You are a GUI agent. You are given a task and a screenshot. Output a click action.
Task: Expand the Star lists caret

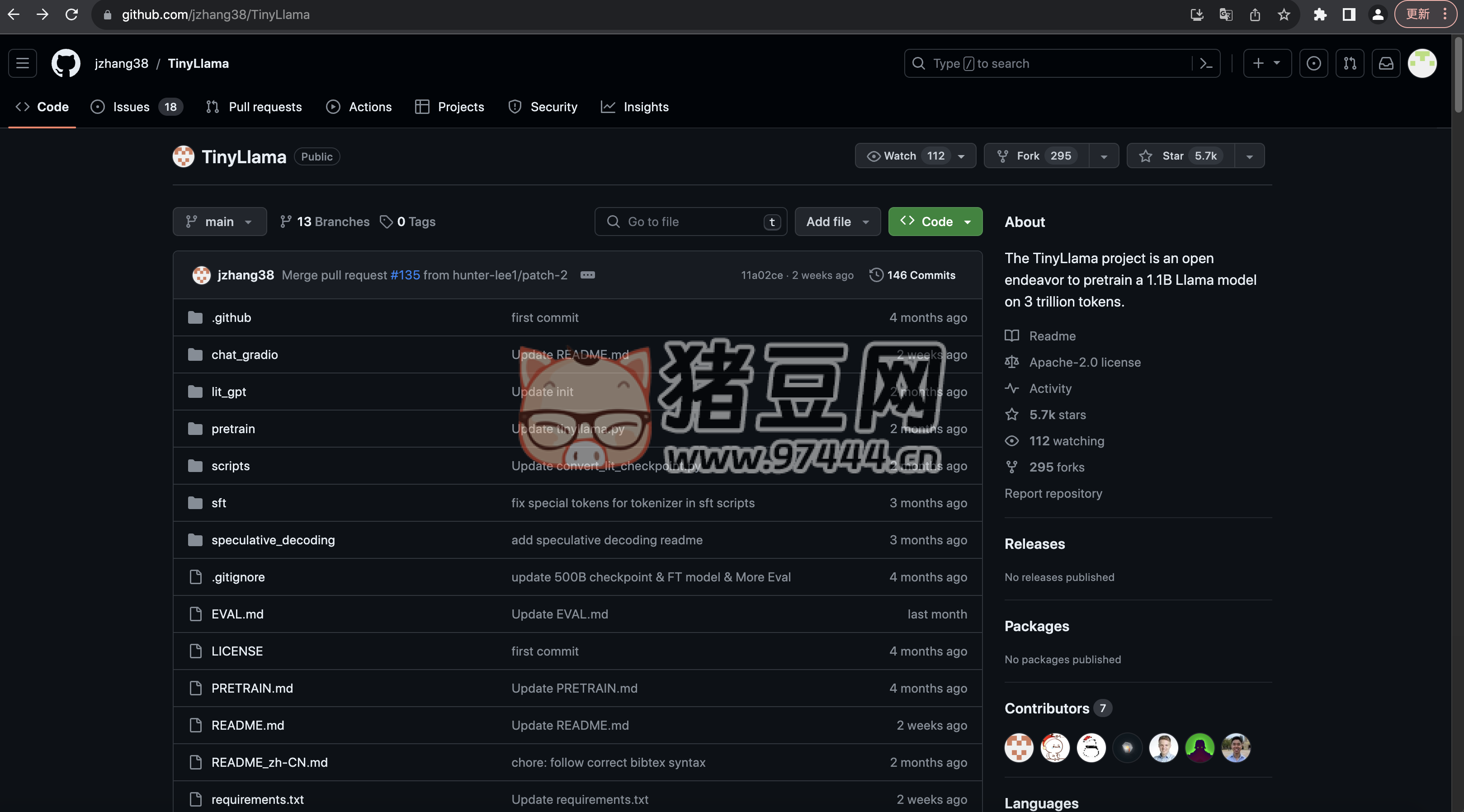click(x=1249, y=156)
